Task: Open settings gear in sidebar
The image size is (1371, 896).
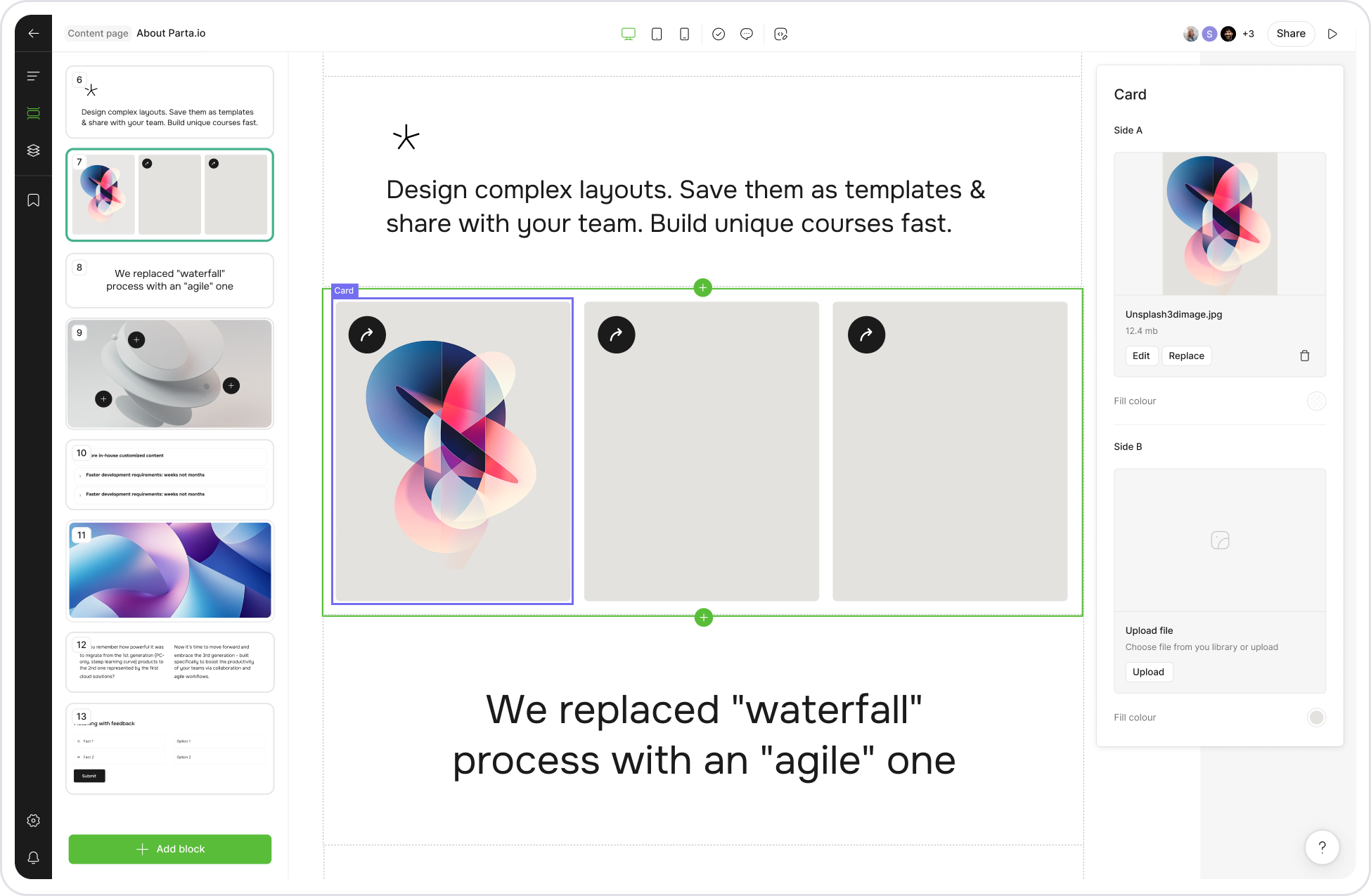Action: 33,820
